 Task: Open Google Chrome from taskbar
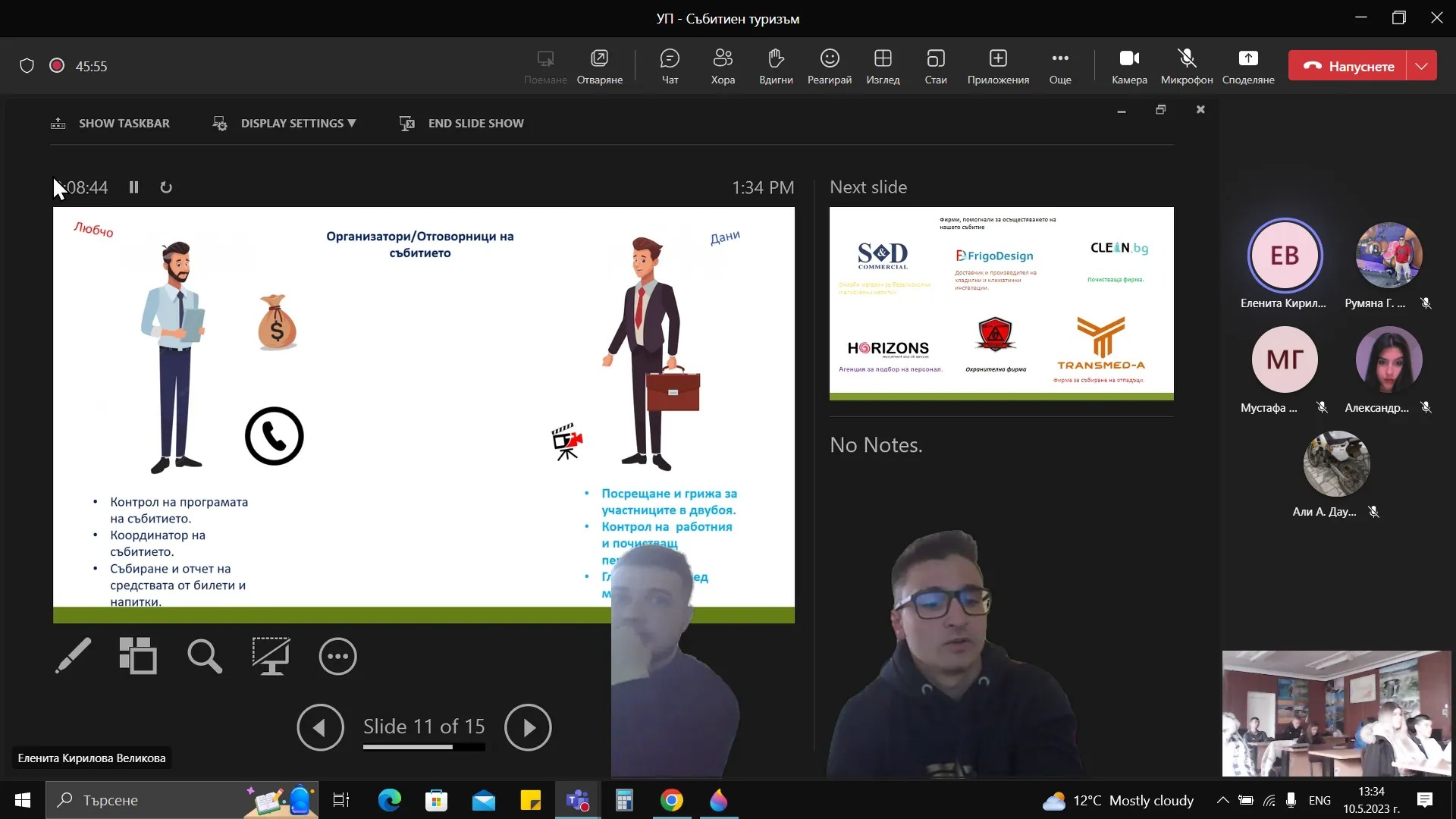click(x=671, y=800)
